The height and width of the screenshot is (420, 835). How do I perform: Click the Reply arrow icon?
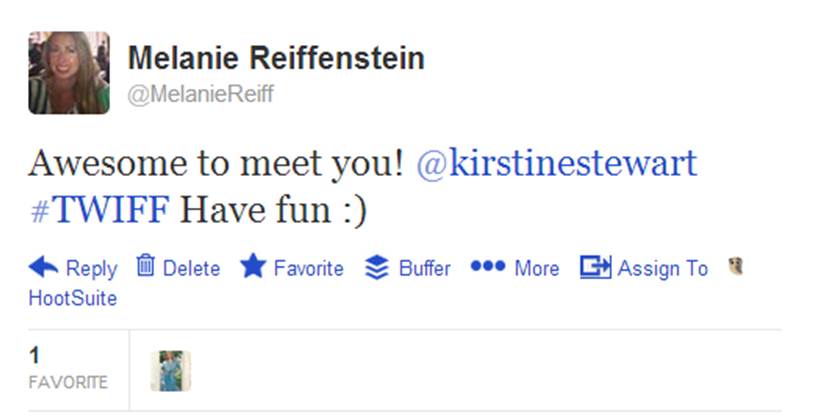(x=44, y=267)
